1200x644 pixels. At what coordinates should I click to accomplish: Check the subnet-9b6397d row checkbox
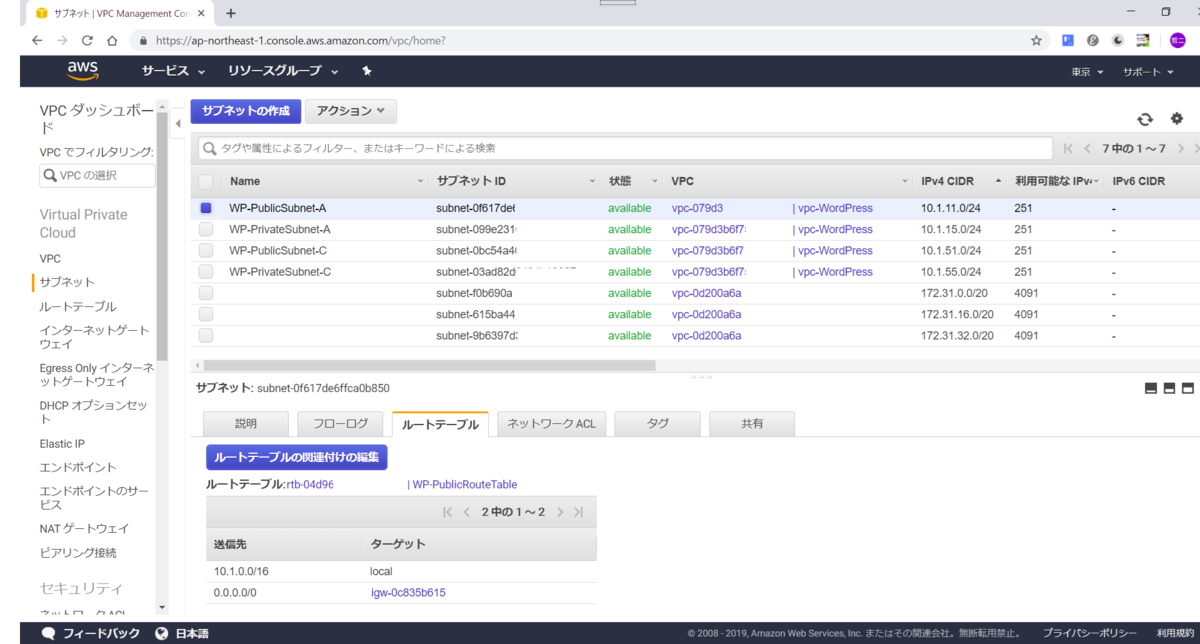[x=206, y=335]
